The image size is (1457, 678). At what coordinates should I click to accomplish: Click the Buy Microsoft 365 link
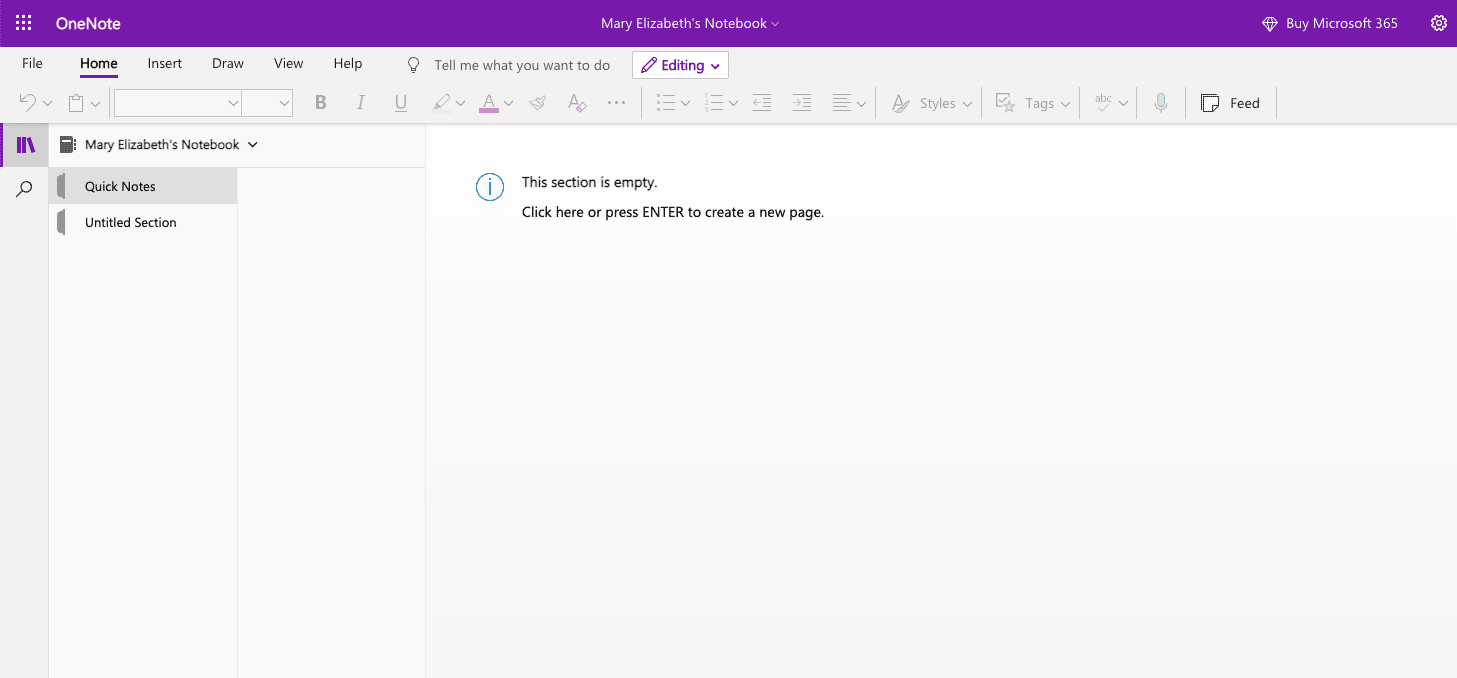click(1341, 22)
